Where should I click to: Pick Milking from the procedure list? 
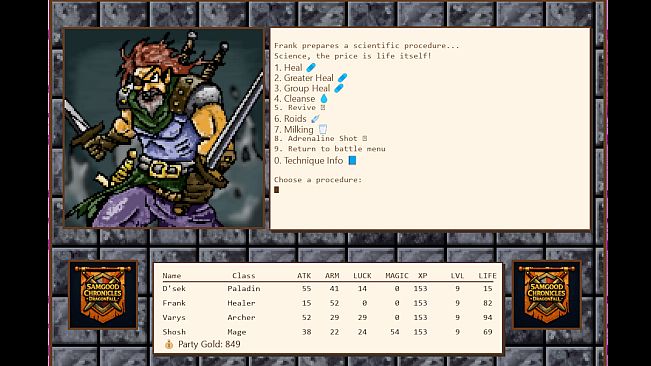301,129
